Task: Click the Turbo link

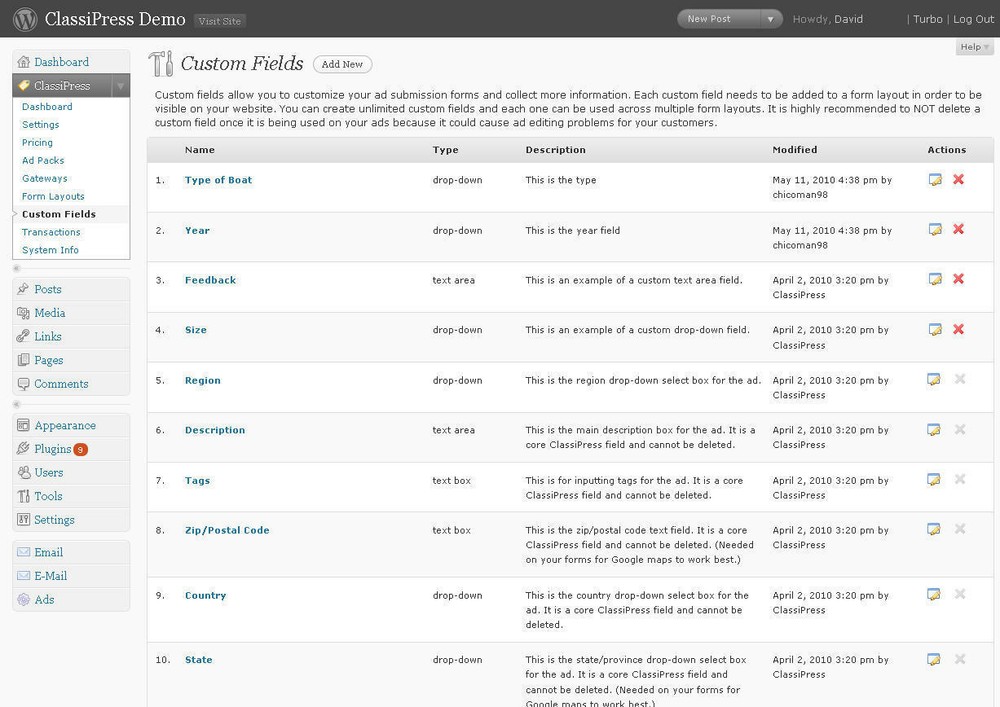Action: coord(928,19)
